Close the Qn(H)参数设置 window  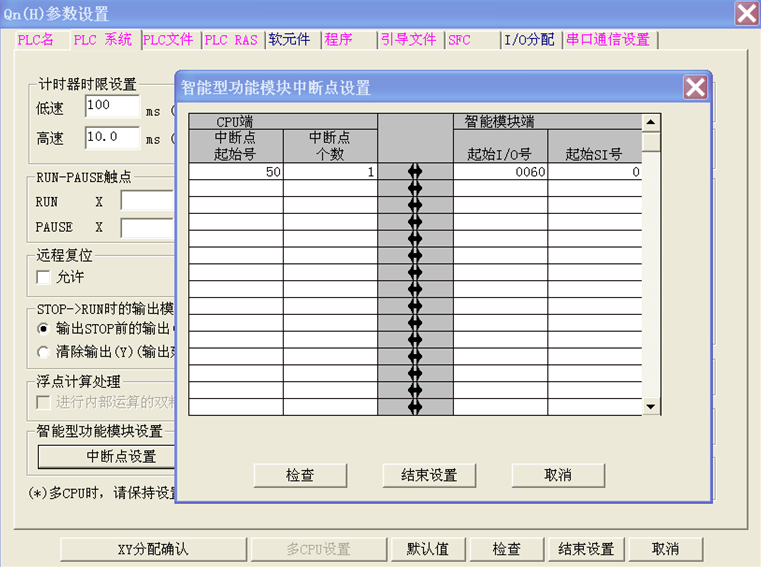746,13
